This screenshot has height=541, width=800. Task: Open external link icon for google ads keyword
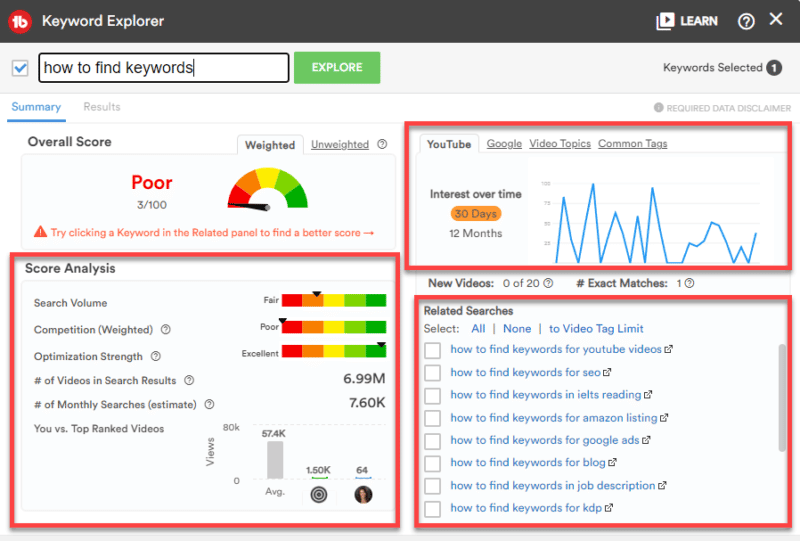(646, 440)
